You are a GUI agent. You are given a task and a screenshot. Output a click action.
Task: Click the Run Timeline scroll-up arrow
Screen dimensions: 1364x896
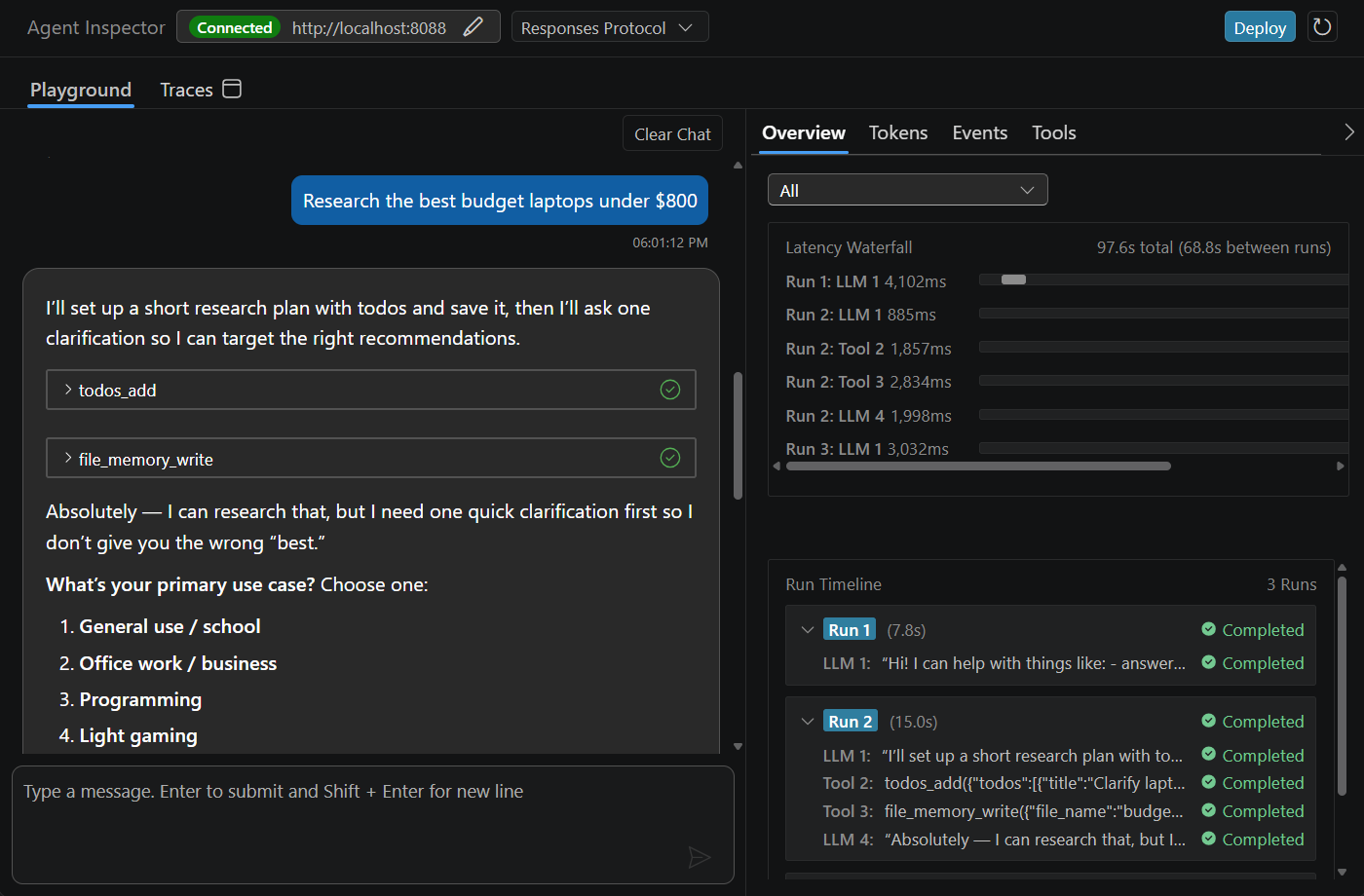pos(1343,567)
